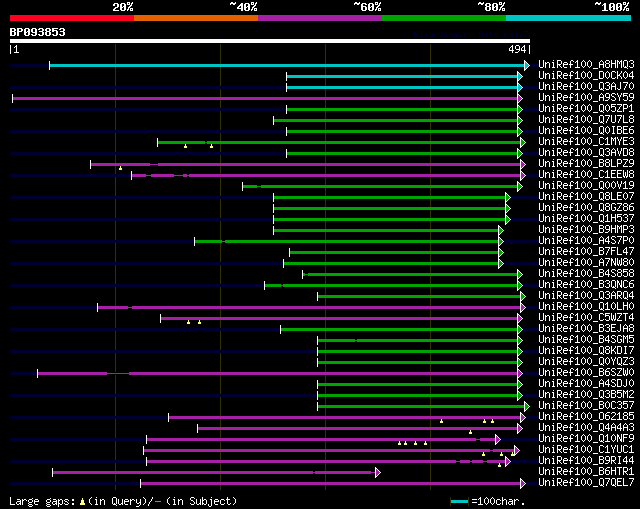
Task: Open hit UniRef100_Q7U7L8
Action: (x=586, y=120)
